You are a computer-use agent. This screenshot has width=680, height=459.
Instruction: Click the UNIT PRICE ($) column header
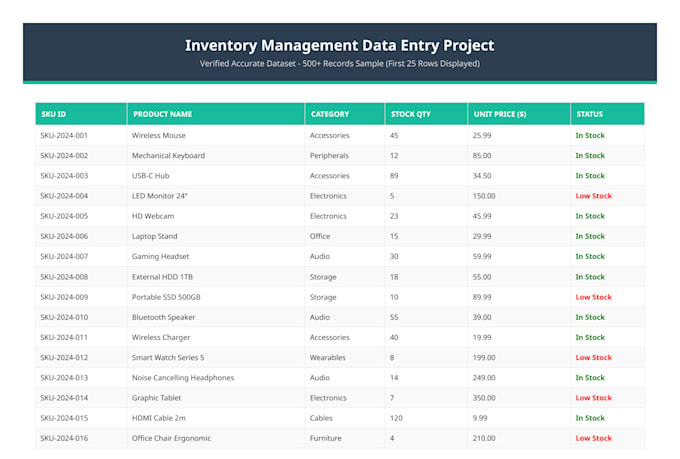[x=519, y=114]
